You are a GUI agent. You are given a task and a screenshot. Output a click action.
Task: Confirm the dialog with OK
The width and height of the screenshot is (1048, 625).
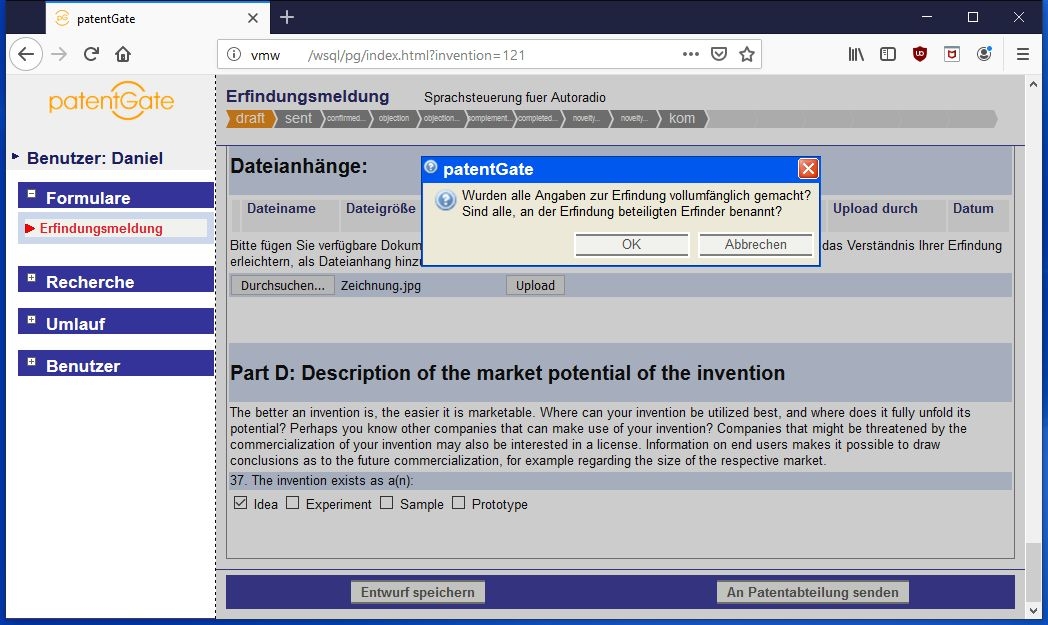click(632, 245)
